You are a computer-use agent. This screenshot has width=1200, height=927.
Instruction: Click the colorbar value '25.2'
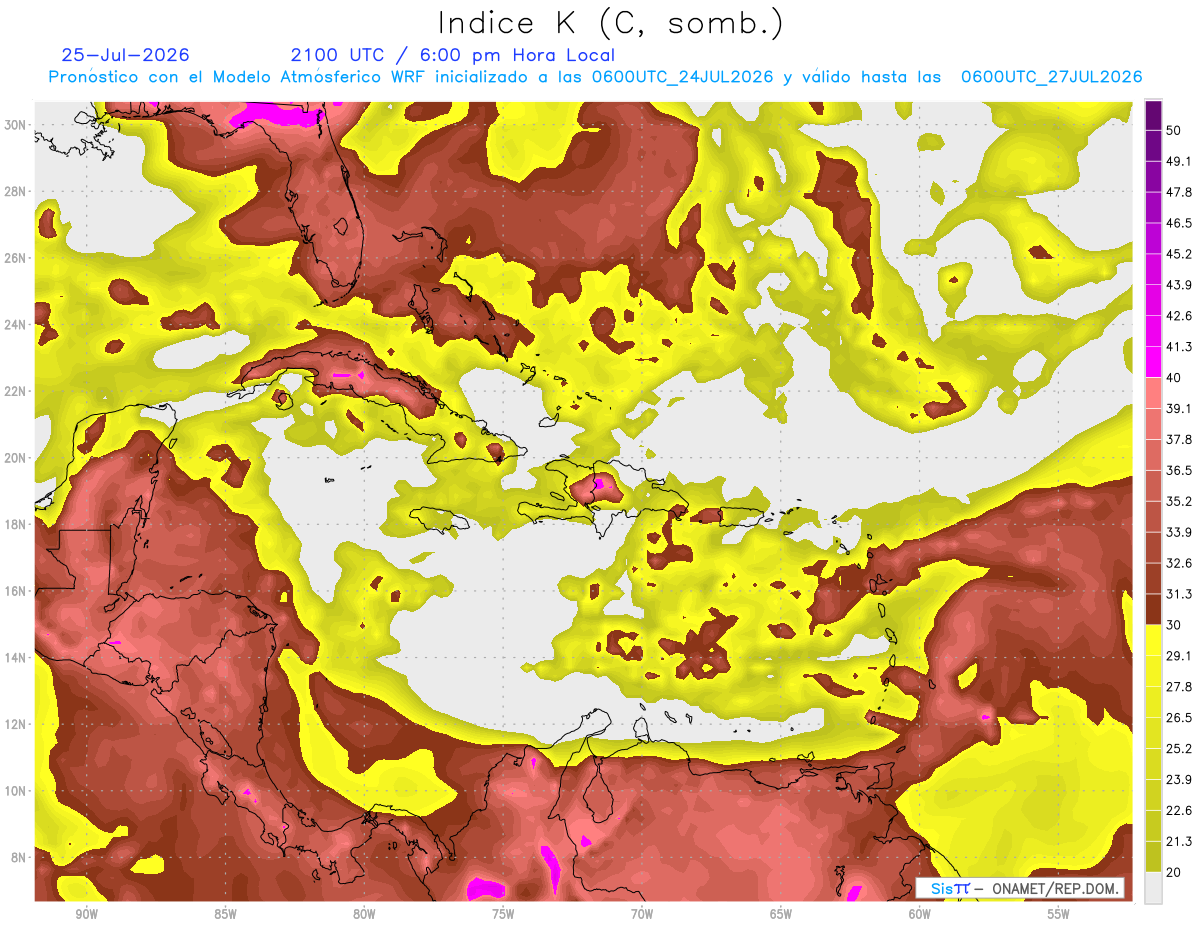1178,749
